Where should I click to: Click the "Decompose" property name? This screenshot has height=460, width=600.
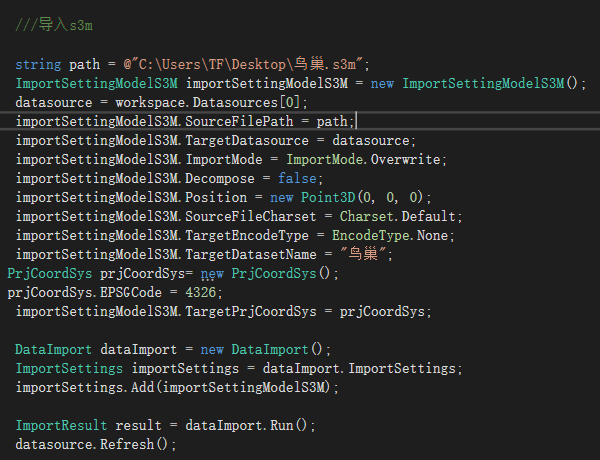(220, 178)
